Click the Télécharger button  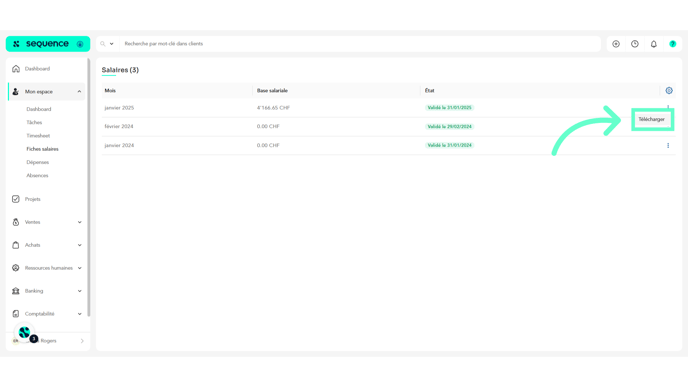coord(651,119)
